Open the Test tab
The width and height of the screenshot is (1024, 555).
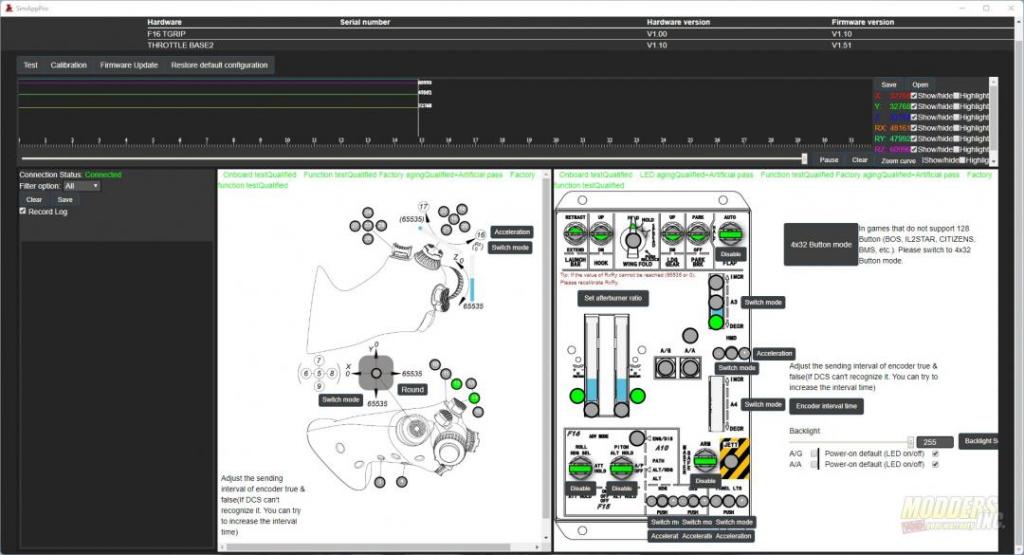coord(31,65)
